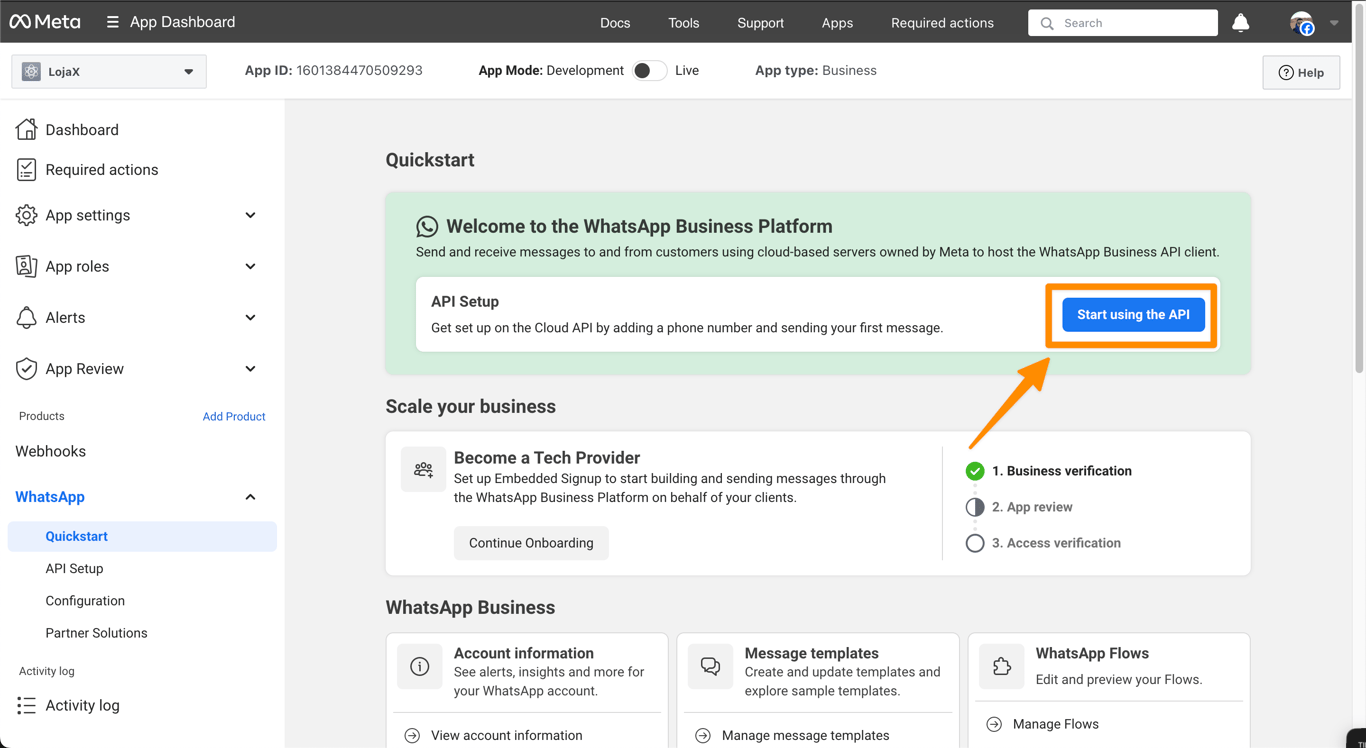1366x748 pixels.
Task: Click the App ID number 1601384470509293
Action: [x=359, y=71]
